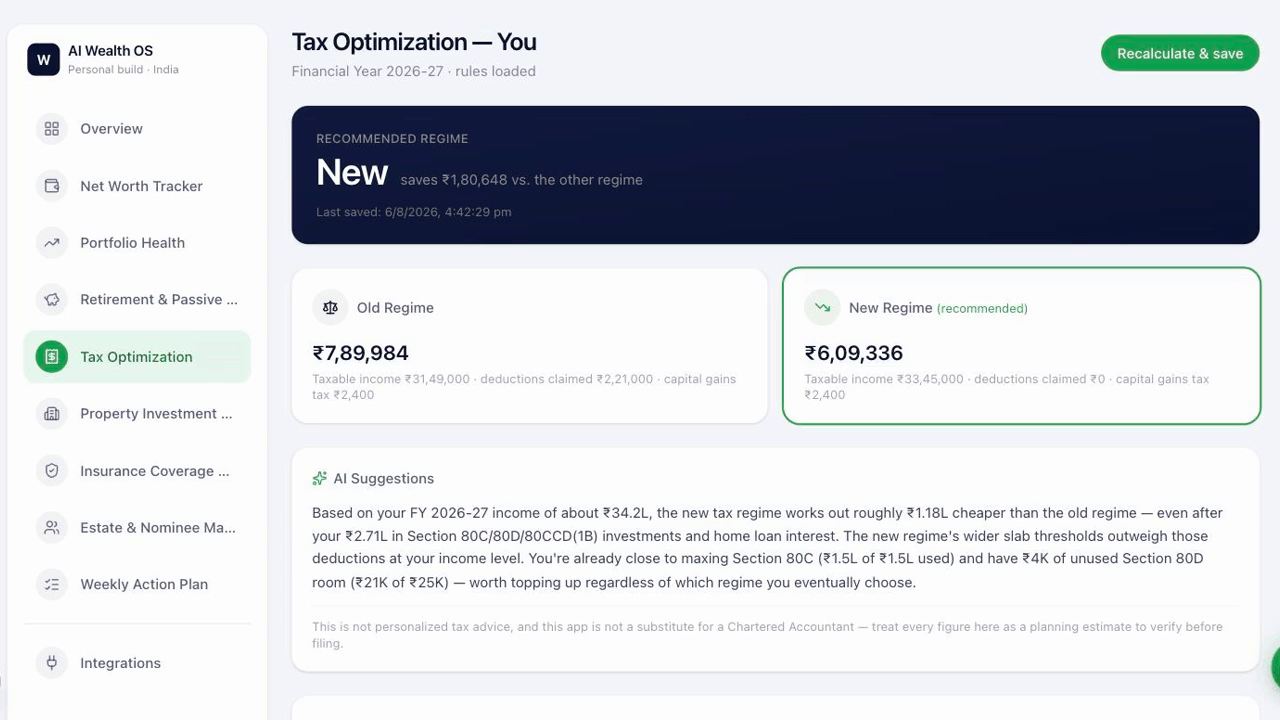
Task: Click the AI Wealth OS logo icon
Action: coord(43,60)
